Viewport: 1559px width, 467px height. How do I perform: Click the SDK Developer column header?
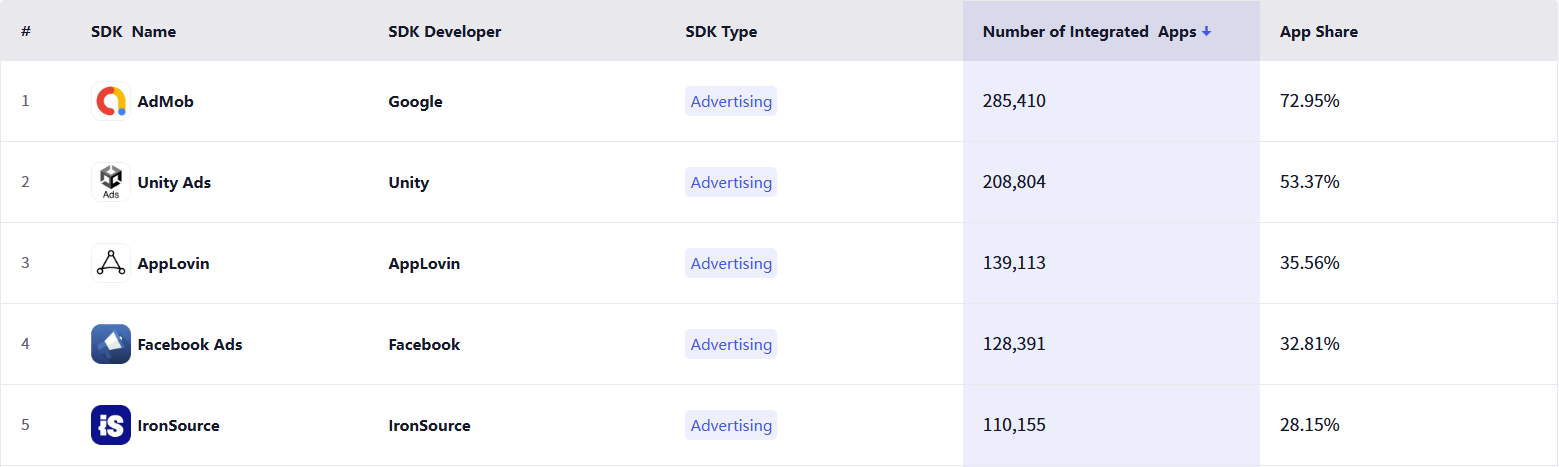[x=445, y=32]
